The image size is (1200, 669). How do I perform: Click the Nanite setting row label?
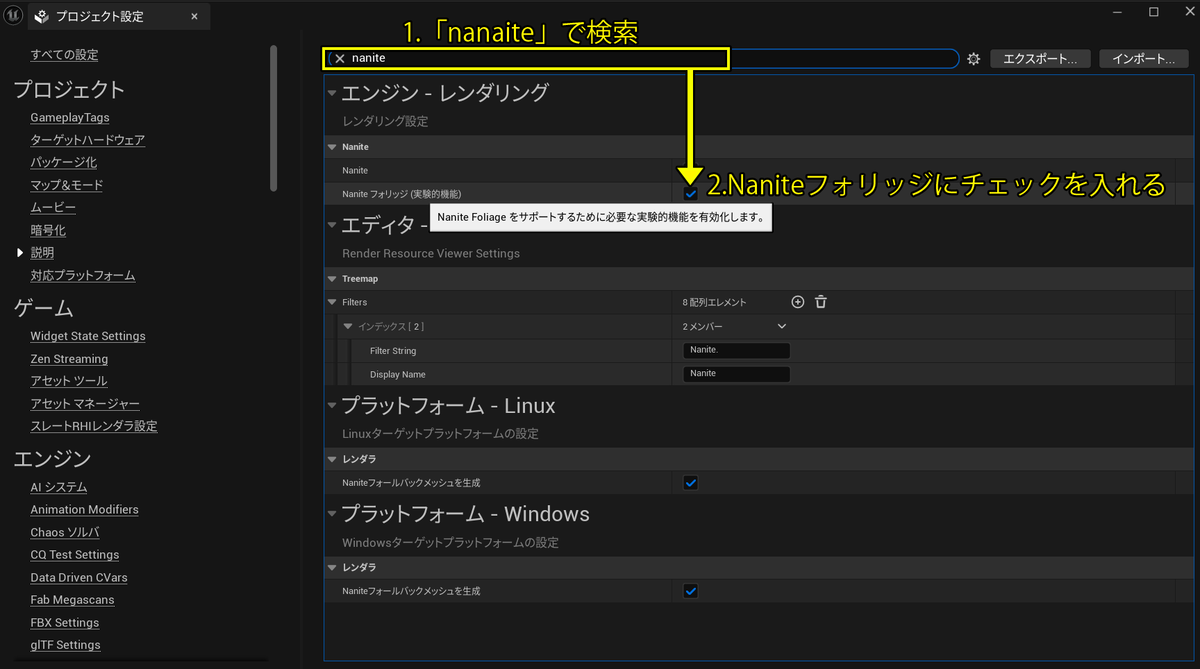pyautogui.click(x=355, y=171)
